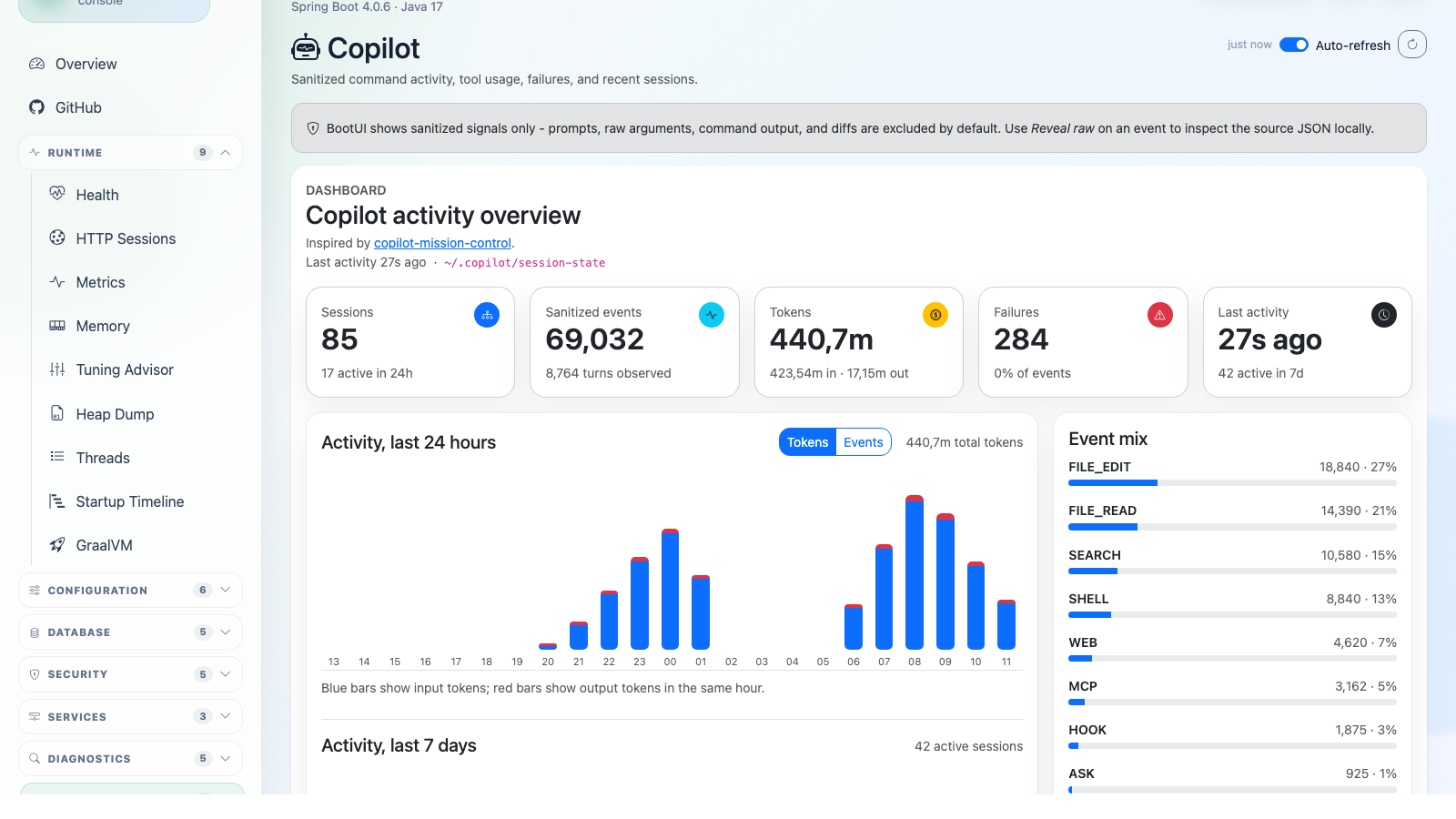
Task: Click the MCP event mix bar
Action: click(1232, 703)
